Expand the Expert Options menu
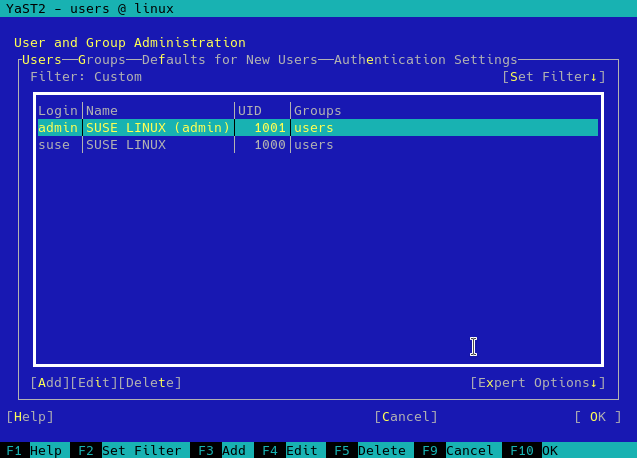Image resolution: width=637 pixels, height=458 pixels. 537,382
